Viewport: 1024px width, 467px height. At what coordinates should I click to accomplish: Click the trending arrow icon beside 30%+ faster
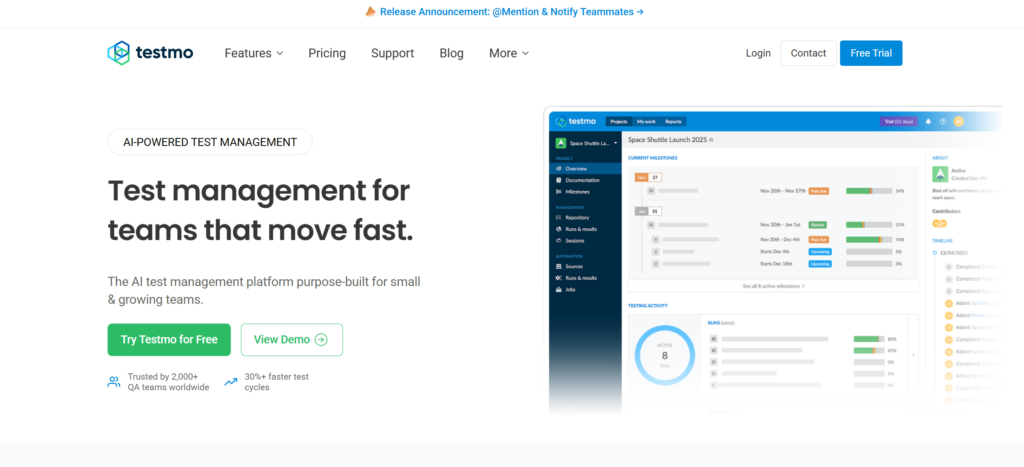tap(231, 382)
